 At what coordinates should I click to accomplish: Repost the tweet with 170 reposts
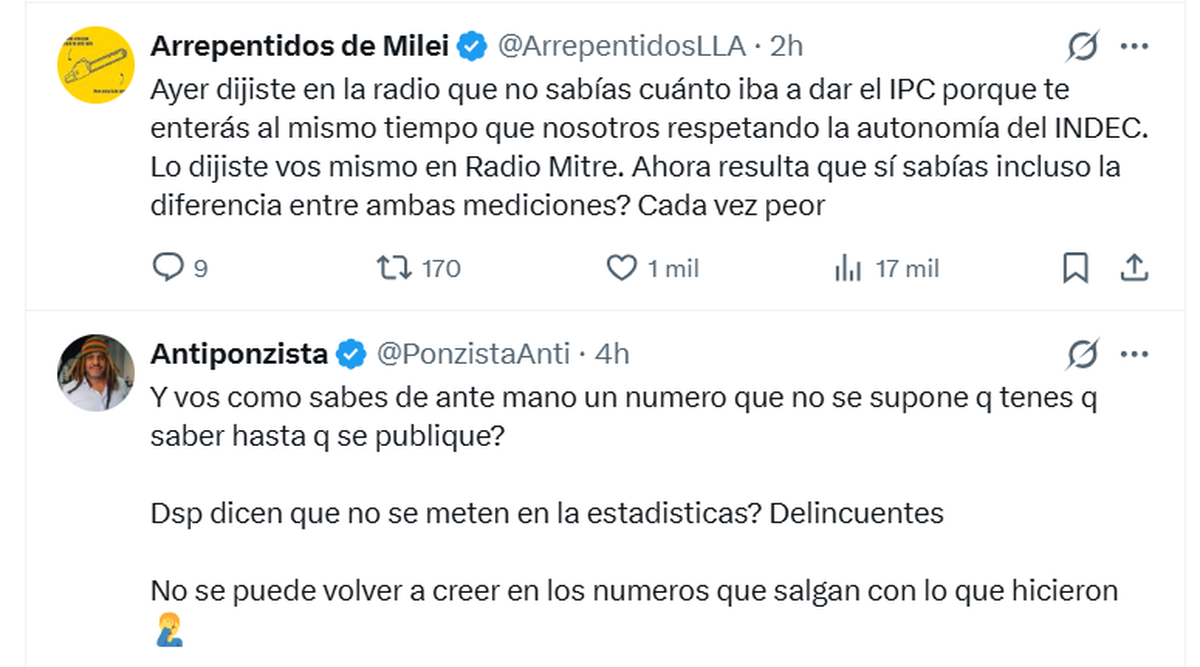click(x=388, y=268)
